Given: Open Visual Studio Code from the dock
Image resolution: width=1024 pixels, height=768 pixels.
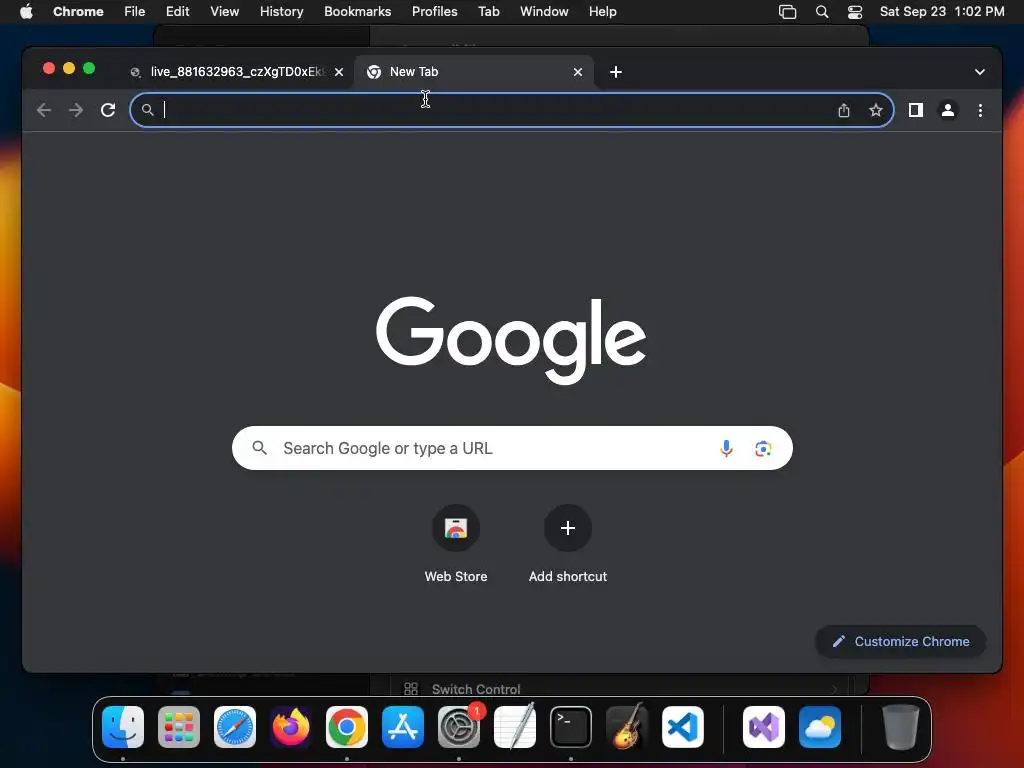Looking at the screenshot, I should (683, 727).
